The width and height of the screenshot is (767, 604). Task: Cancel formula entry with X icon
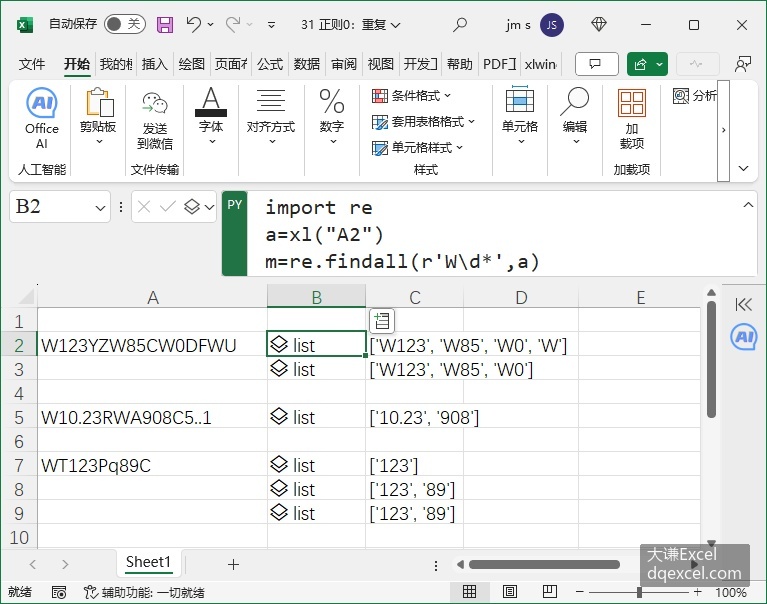(144, 207)
